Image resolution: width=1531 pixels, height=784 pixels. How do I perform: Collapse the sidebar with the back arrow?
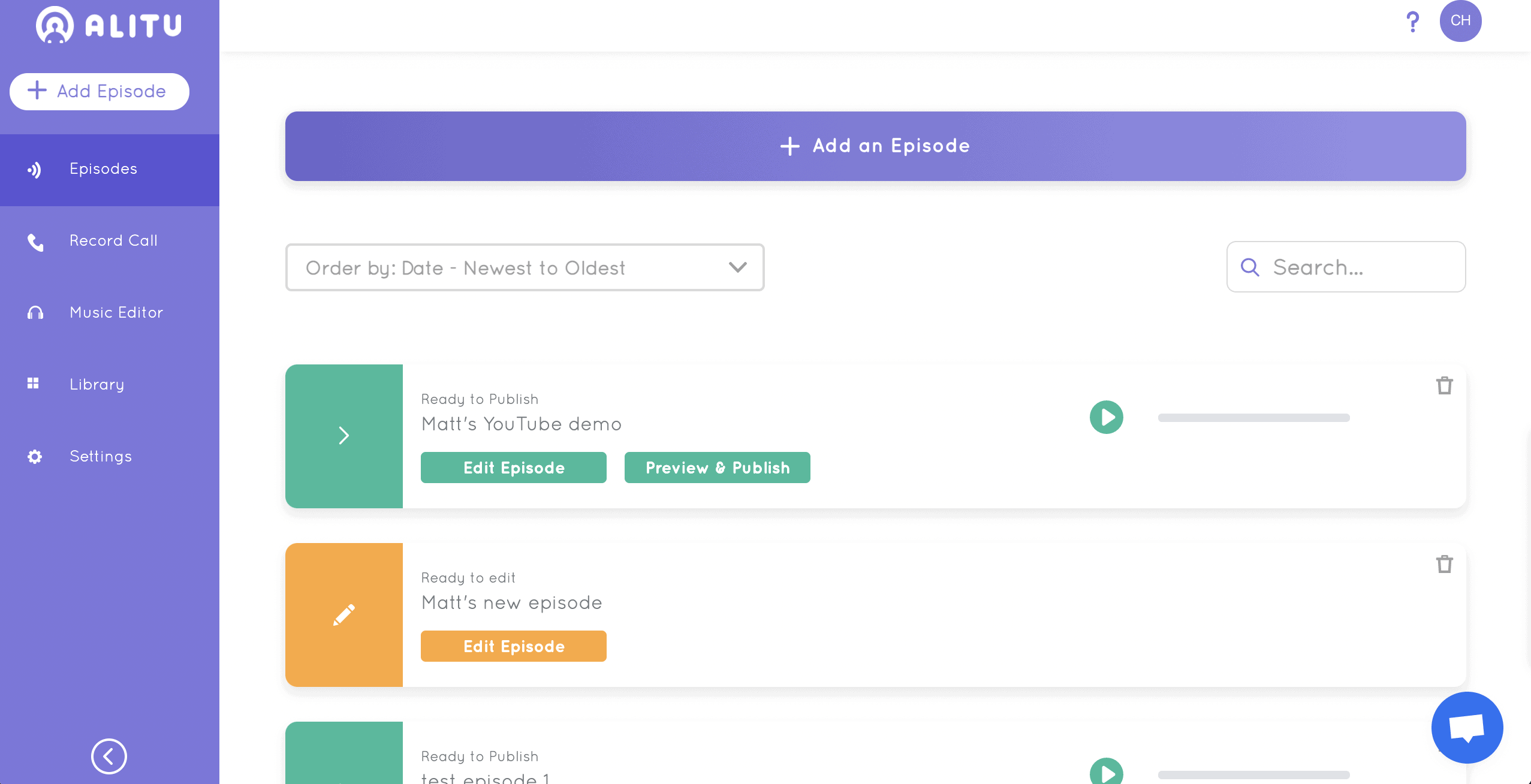109,756
